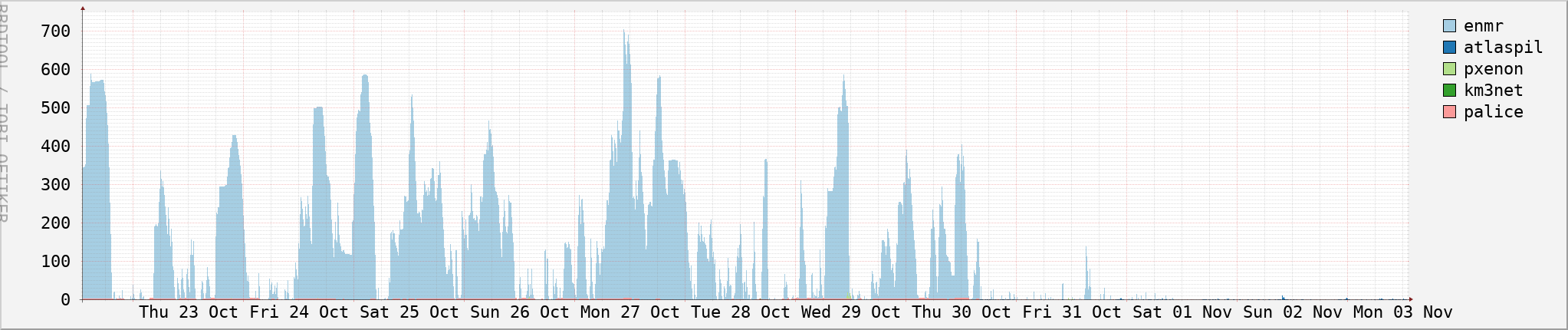
Task: Click the atlaspil dark blue legend swatch
Action: coord(1448,48)
